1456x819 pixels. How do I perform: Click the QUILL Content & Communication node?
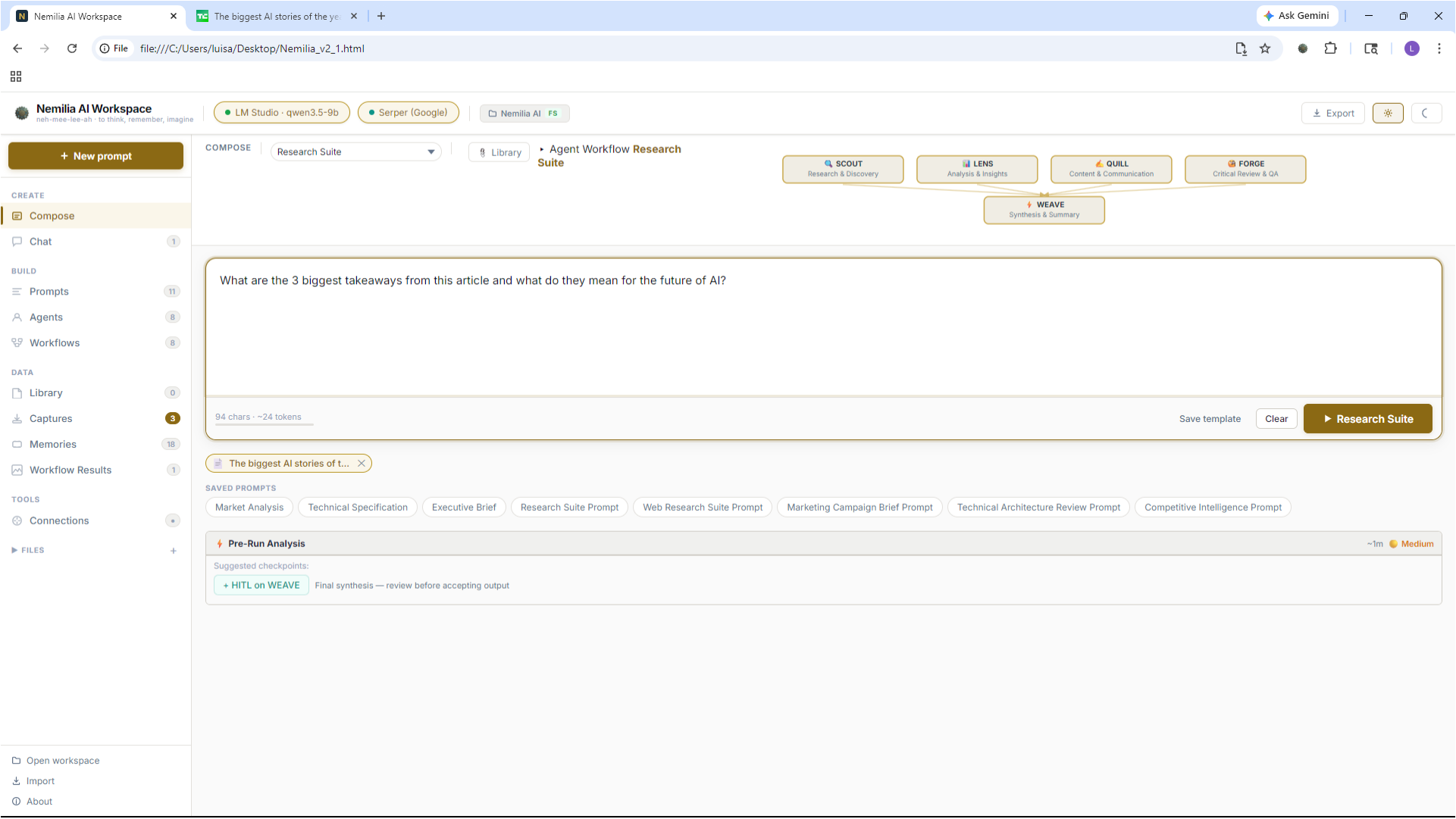(1111, 168)
